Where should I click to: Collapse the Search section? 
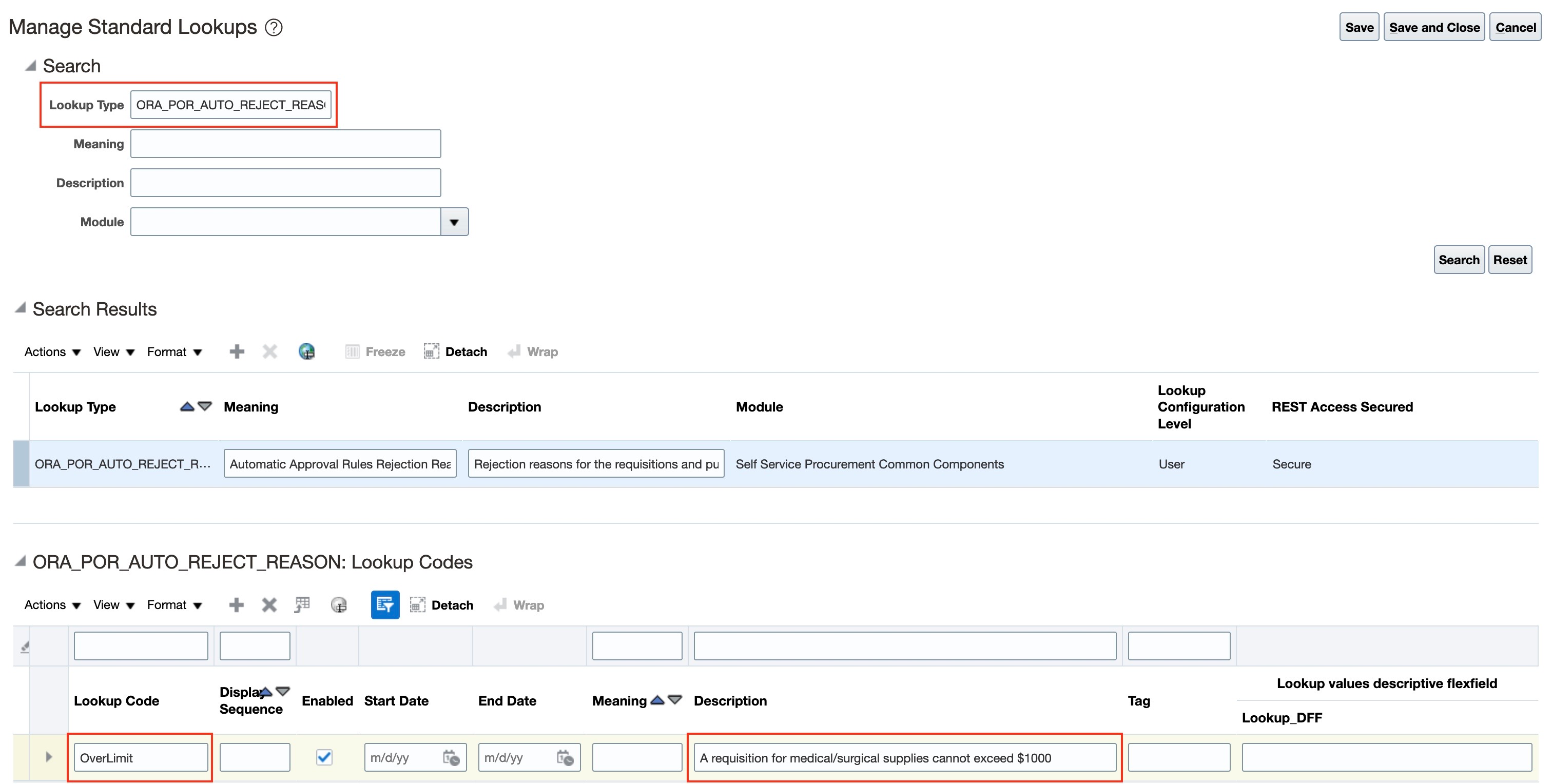point(30,66)
